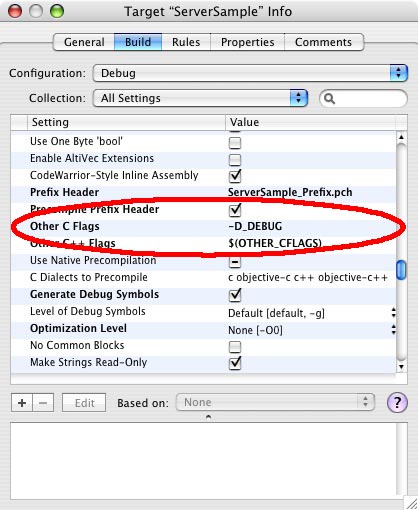Screen dimensions: 418x510
Task: Click the purple help question mark button
Action: pos(397,402)
